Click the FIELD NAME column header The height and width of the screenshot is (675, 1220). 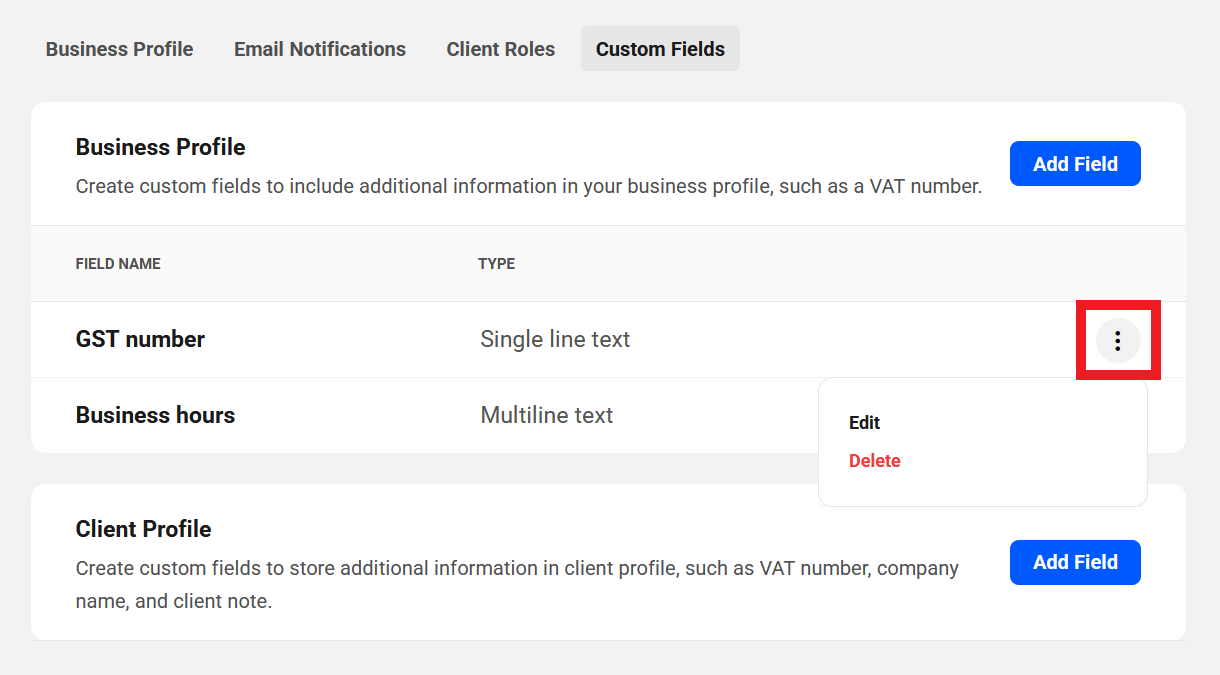pos(117,263)
